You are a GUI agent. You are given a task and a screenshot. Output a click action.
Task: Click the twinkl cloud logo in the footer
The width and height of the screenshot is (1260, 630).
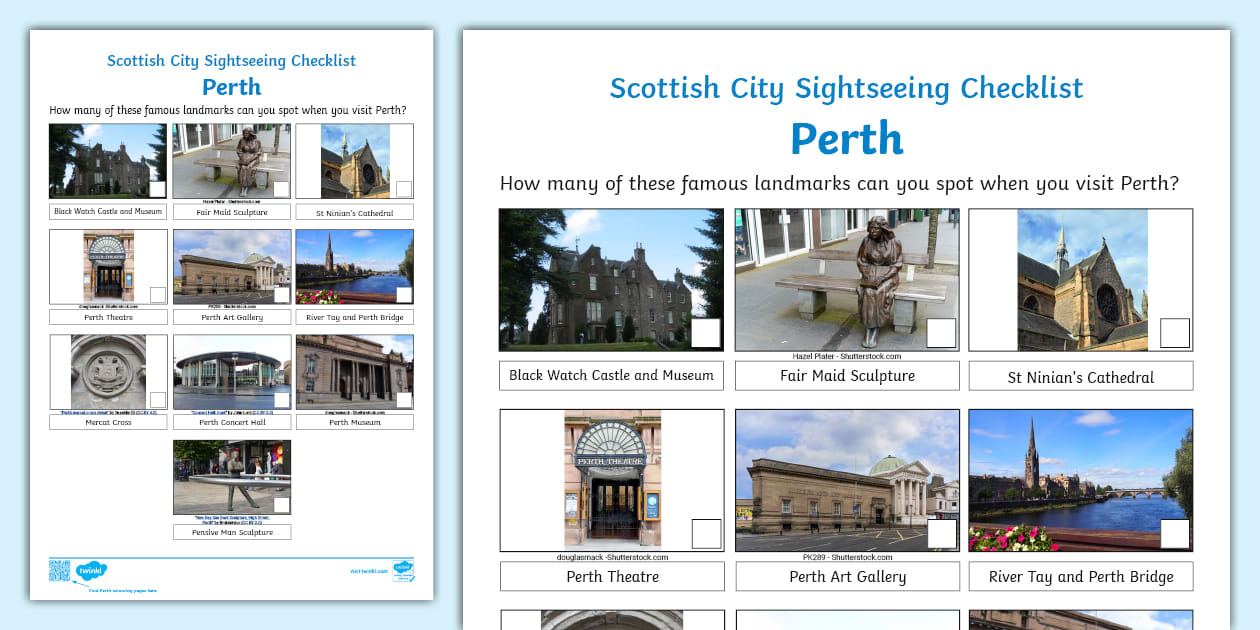[92, 570]
